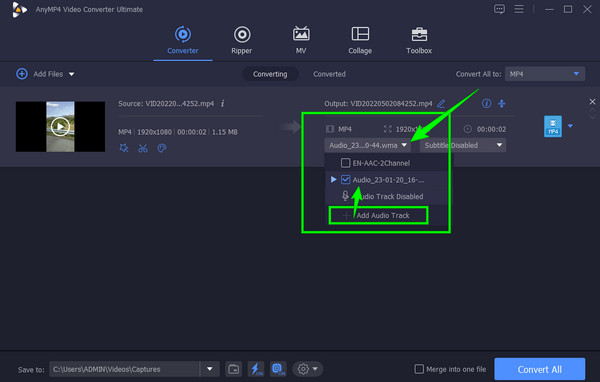Click the Output: VID20220502084252.mp4 filename

[x=378, y=103]
